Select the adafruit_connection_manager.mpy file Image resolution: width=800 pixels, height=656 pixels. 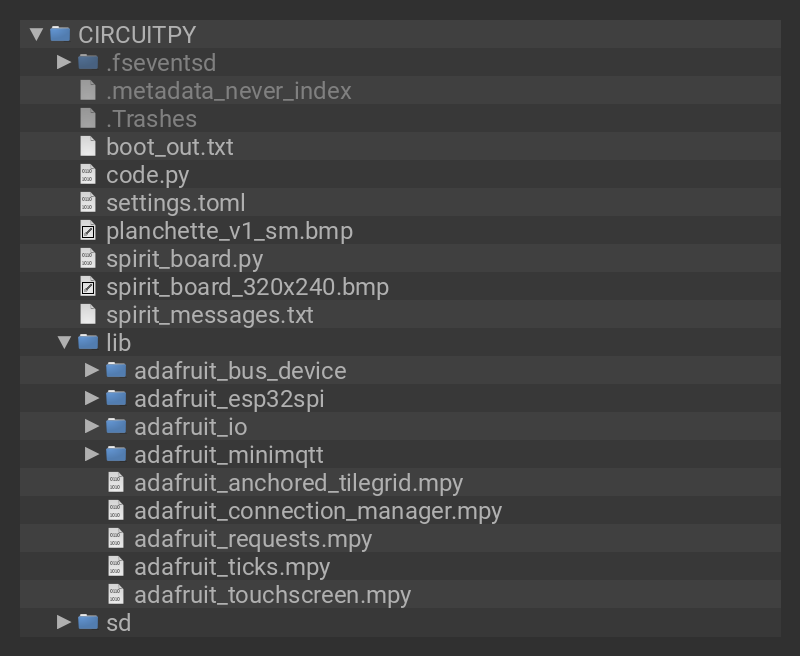(317, 511)
